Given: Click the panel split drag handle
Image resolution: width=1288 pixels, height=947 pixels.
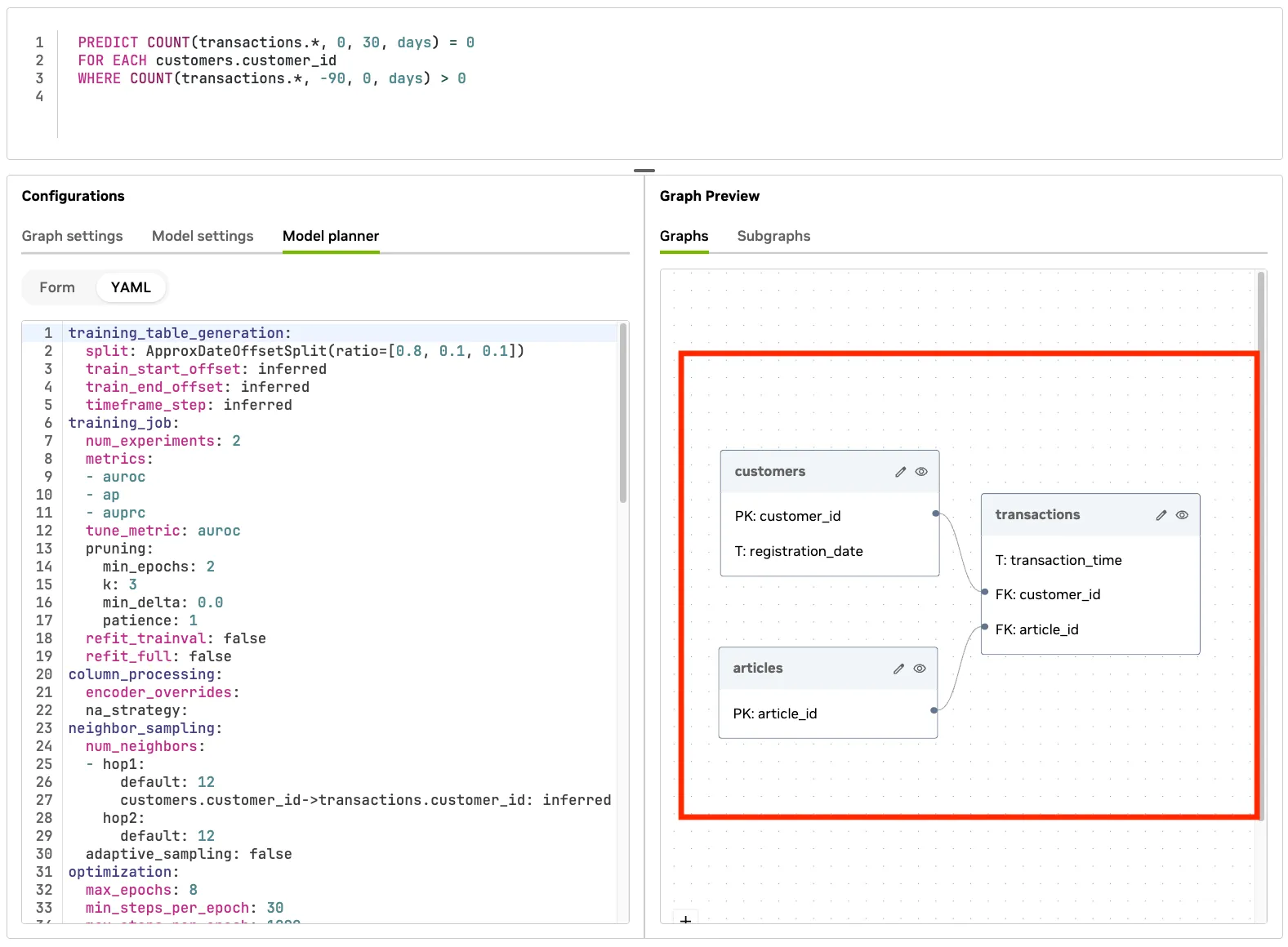Looking at the screenshot, I should coord(644,171).
